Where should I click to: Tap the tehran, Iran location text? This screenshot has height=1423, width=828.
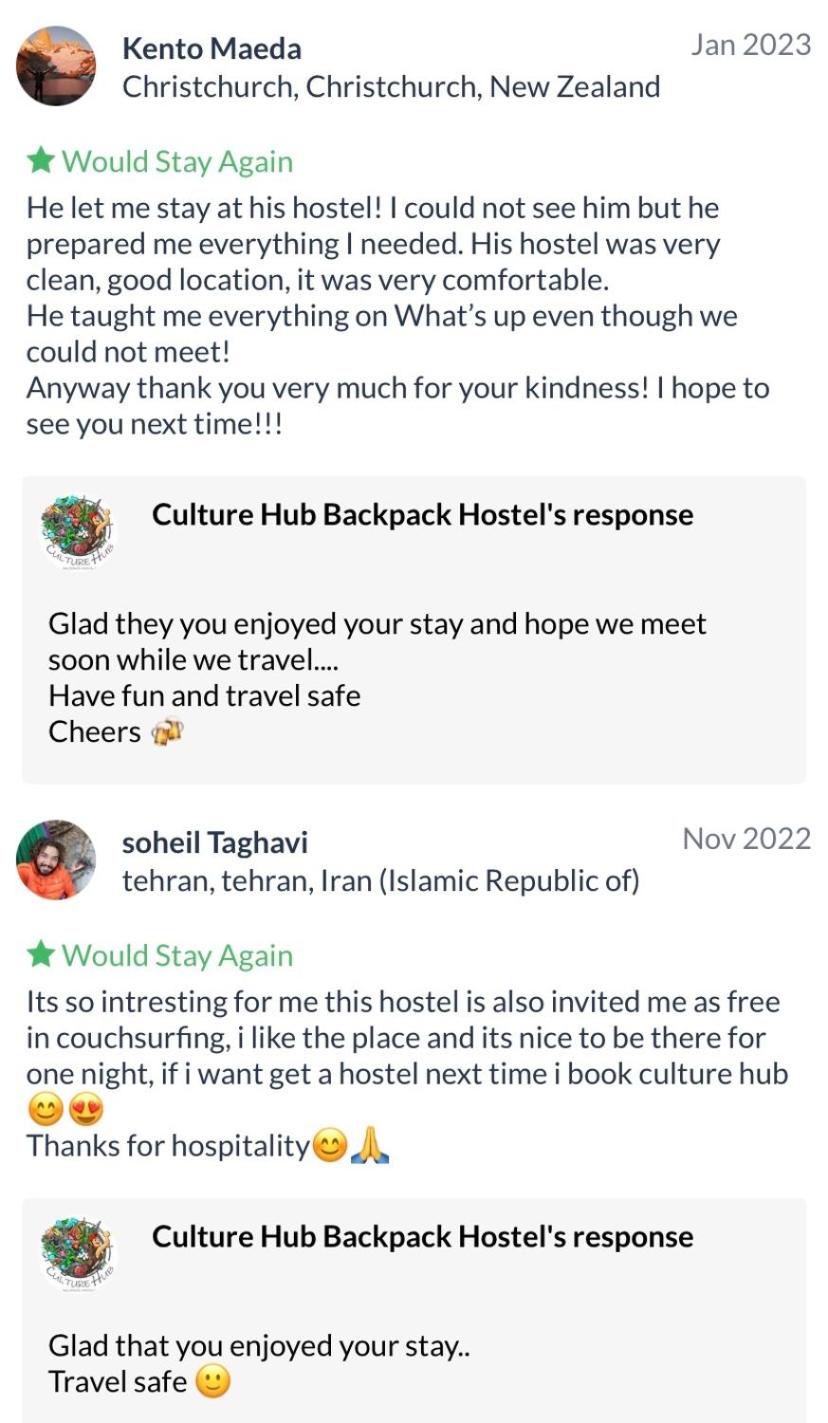pos(380,881)
